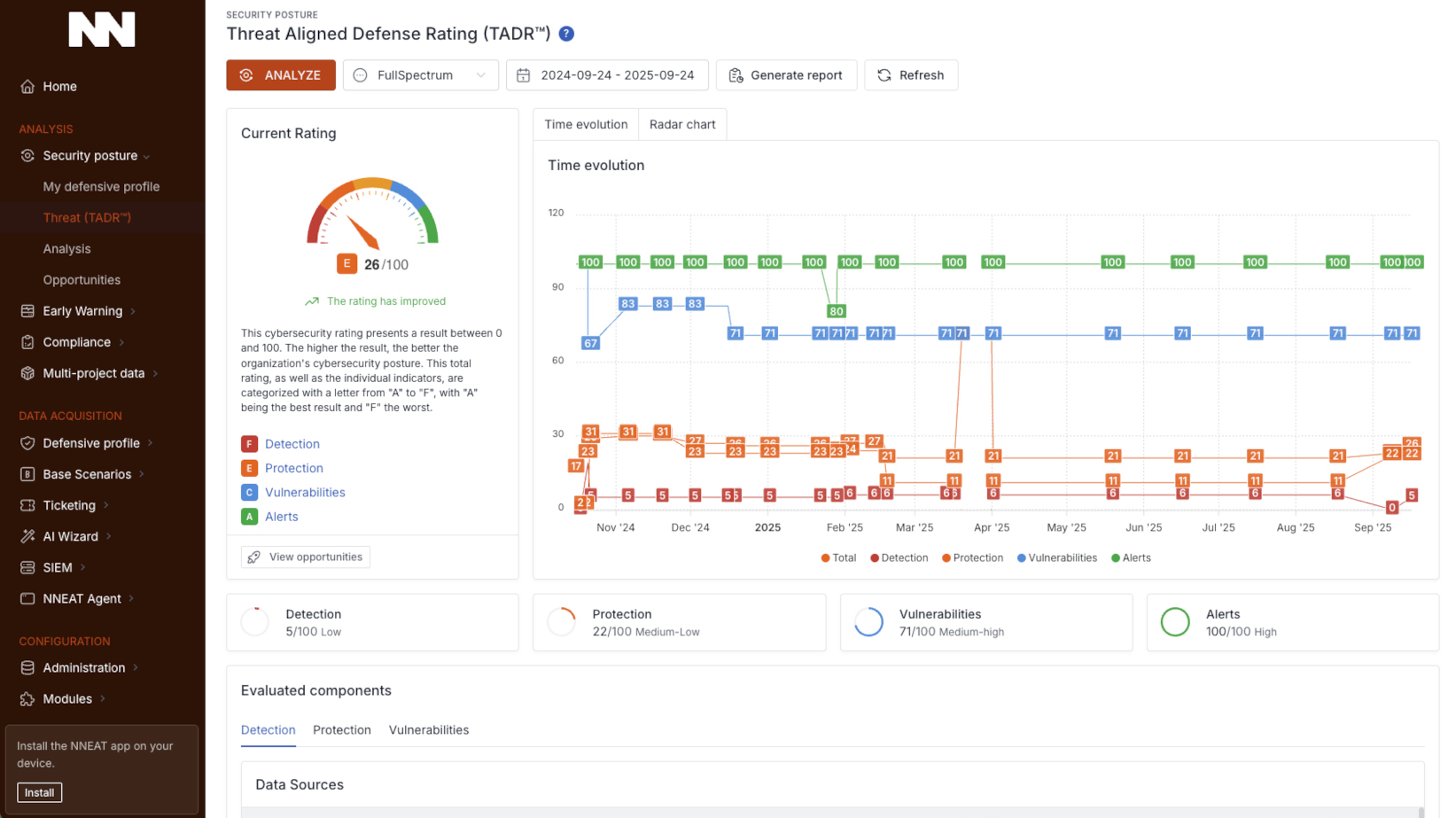
Task: Hide the Vulnerabilities series via legend
Action: pos(1056,558)
